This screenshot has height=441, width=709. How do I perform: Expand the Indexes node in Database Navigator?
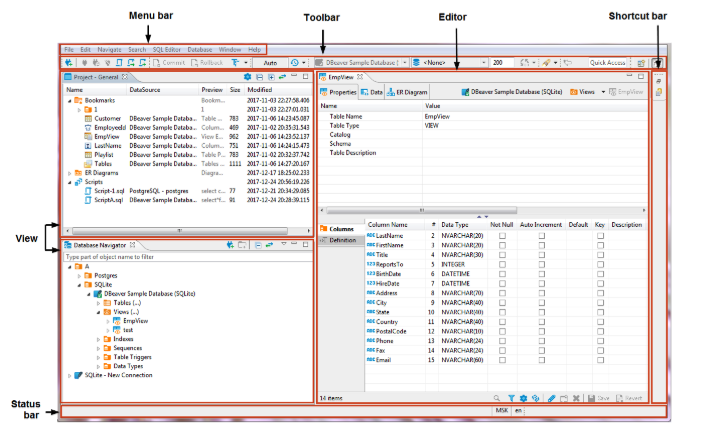(100, 339)
